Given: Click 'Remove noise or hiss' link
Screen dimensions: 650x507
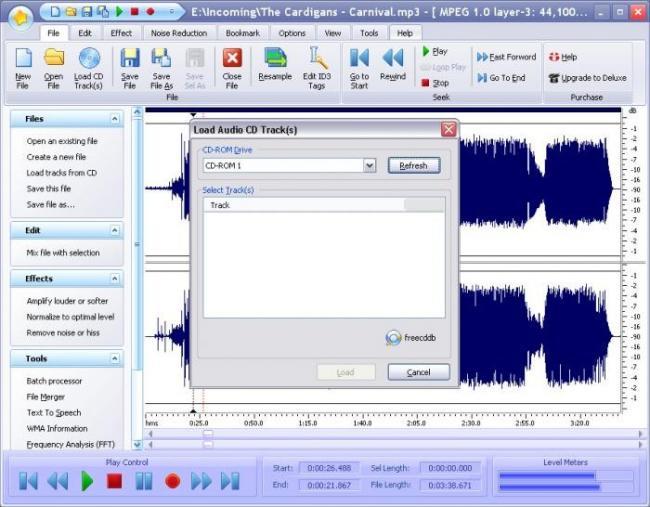Looking at the screenshot, I should [63, 332].
